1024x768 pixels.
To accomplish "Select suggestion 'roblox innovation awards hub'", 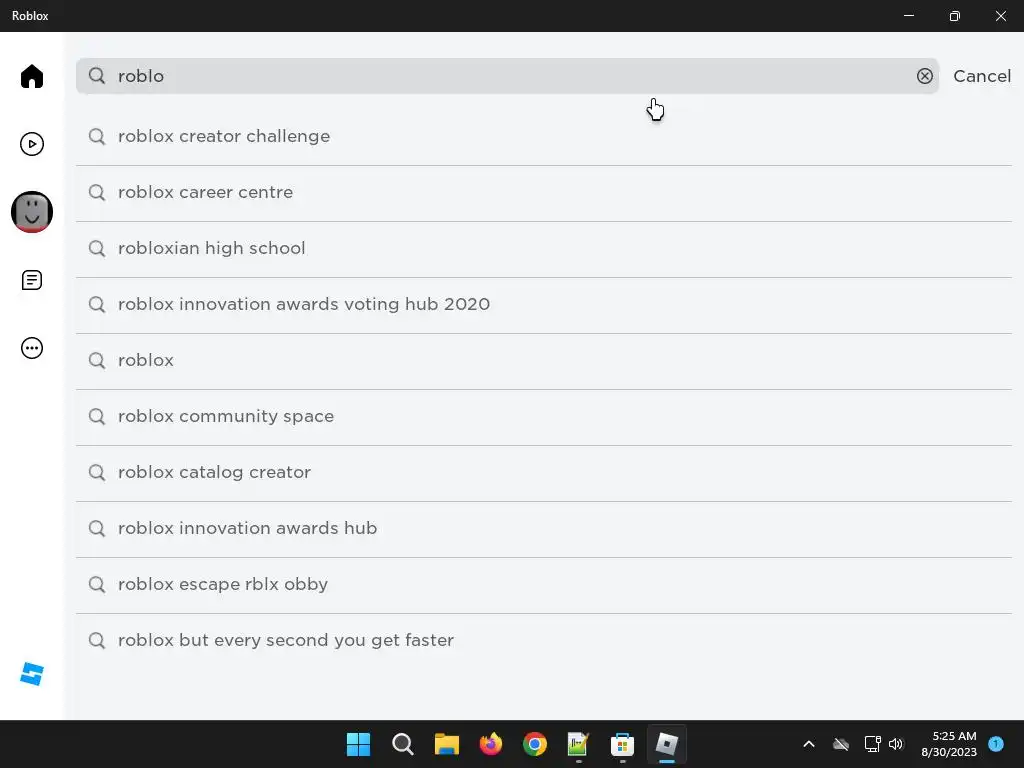I will 543,529.
